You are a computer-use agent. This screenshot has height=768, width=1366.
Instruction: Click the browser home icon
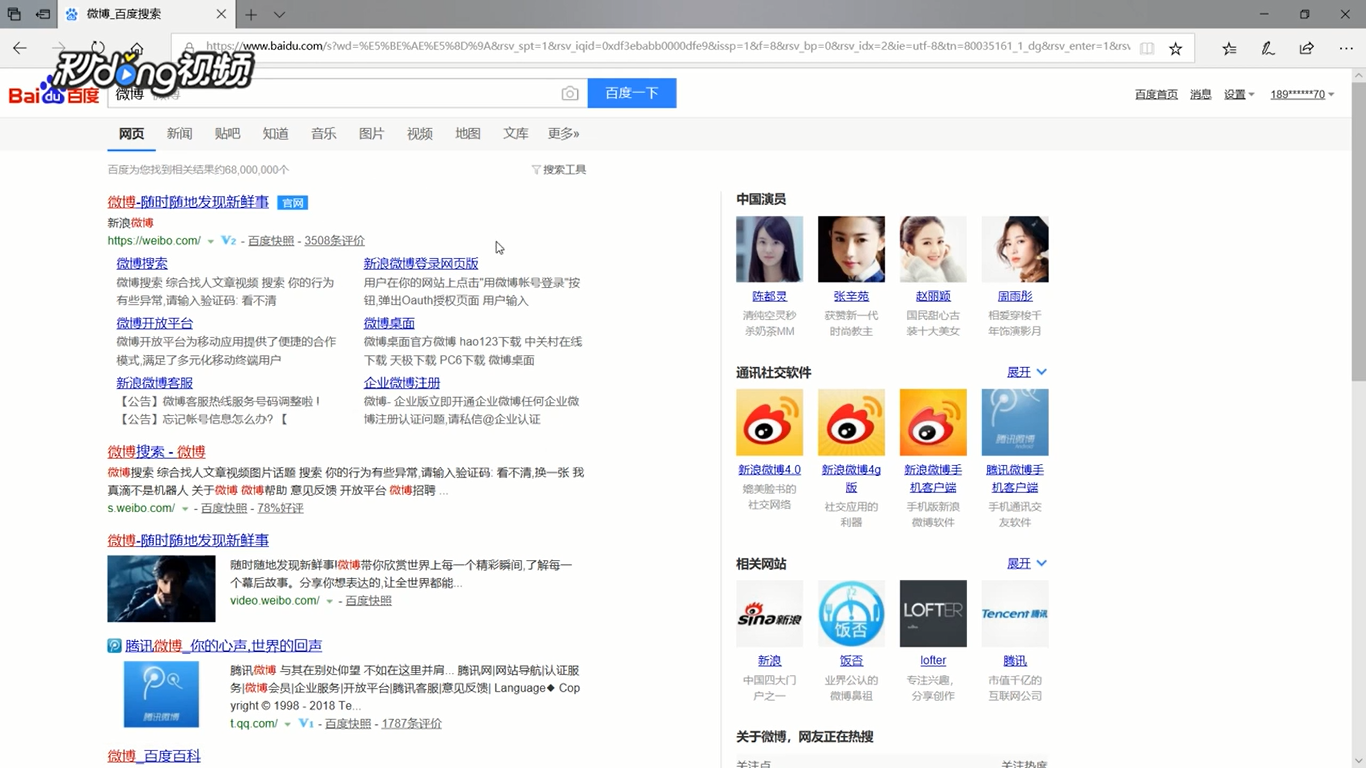point(137,48)
